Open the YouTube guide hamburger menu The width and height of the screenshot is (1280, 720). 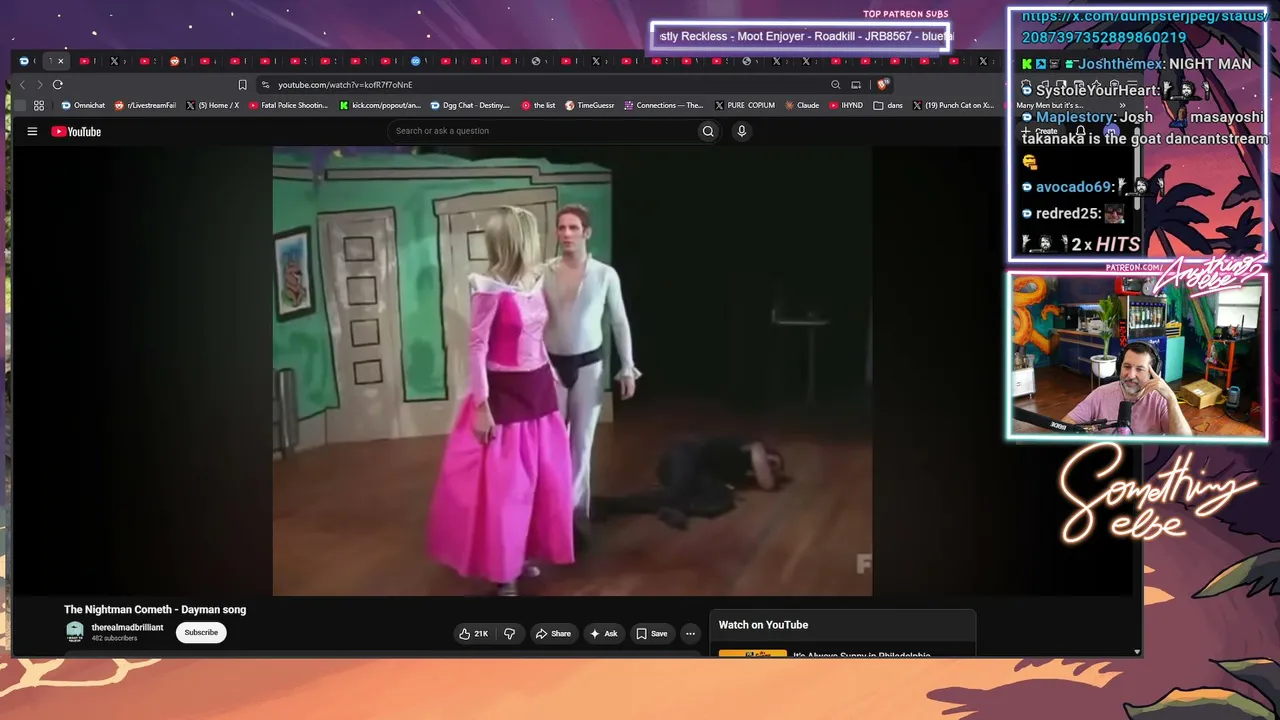(32, 131)
